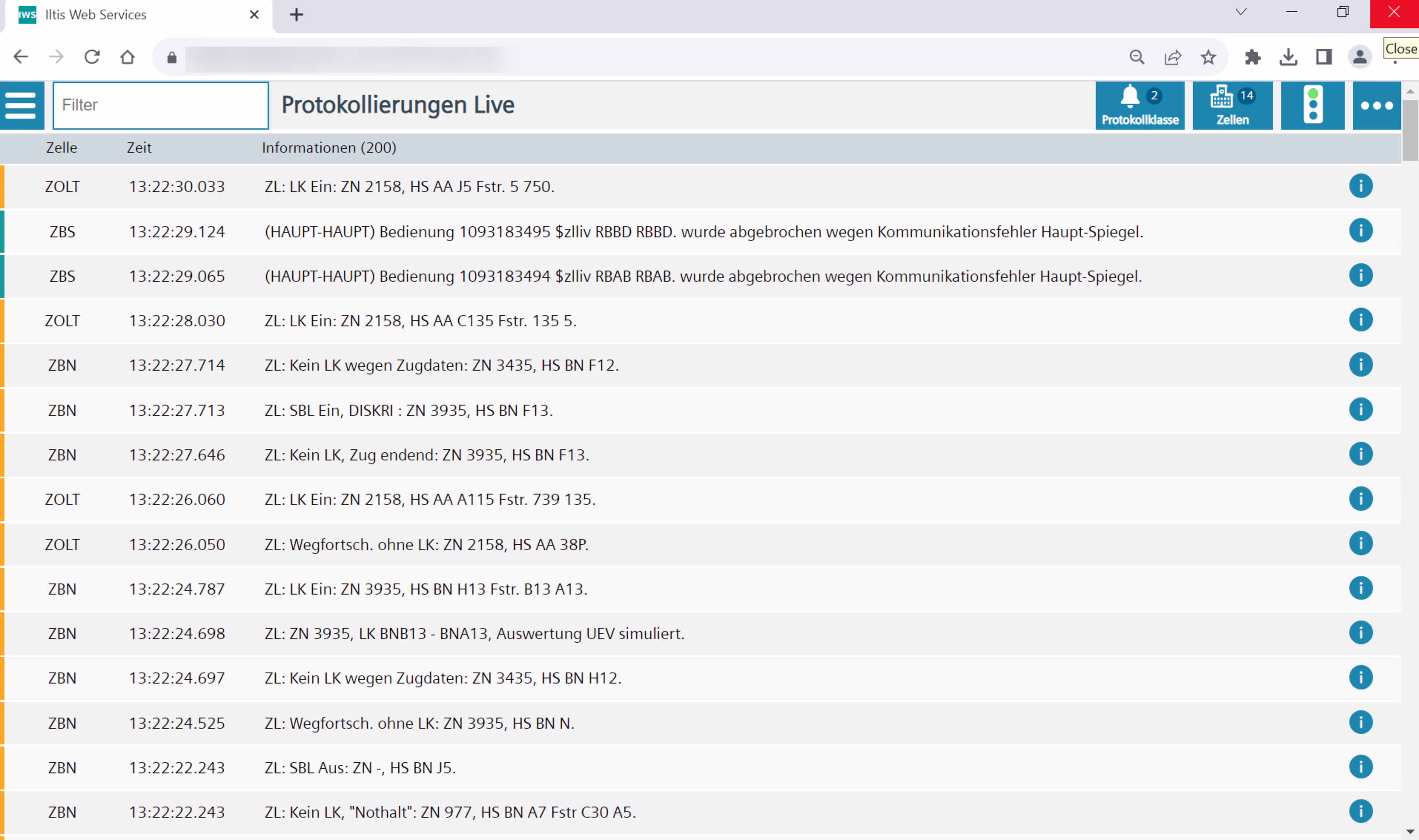This screenshot has height=840, width=1419.
Task: Open the Zellen filter button
Action: 1232,105
